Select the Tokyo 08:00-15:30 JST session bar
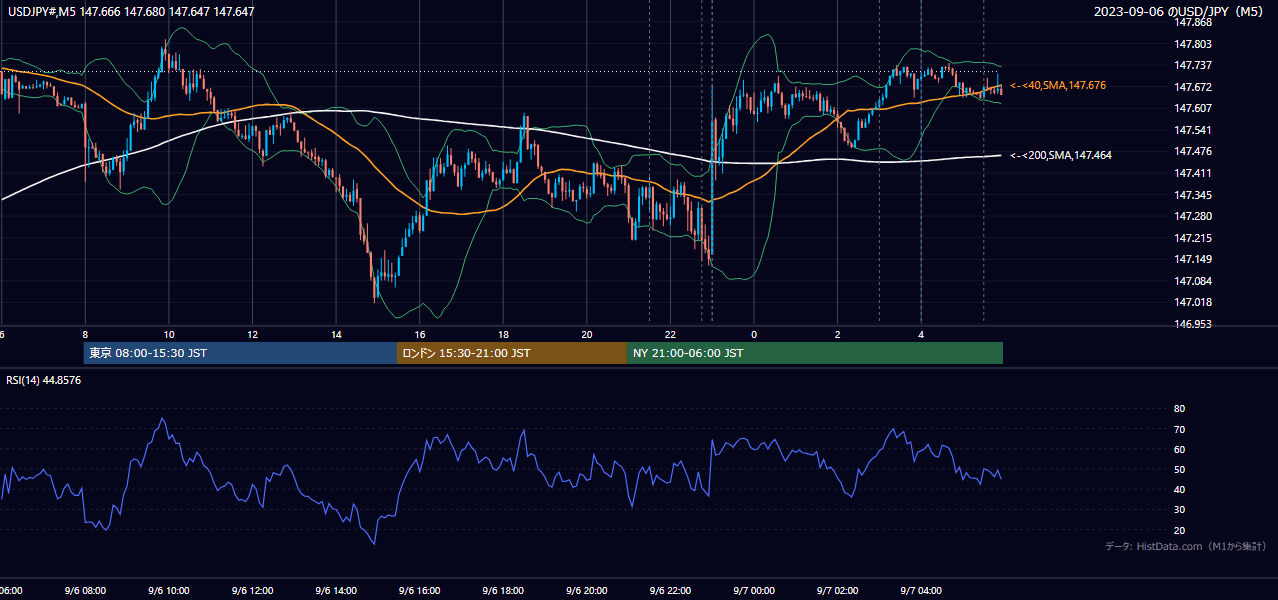The image size is (1278, 600). [x=240, y=353]
